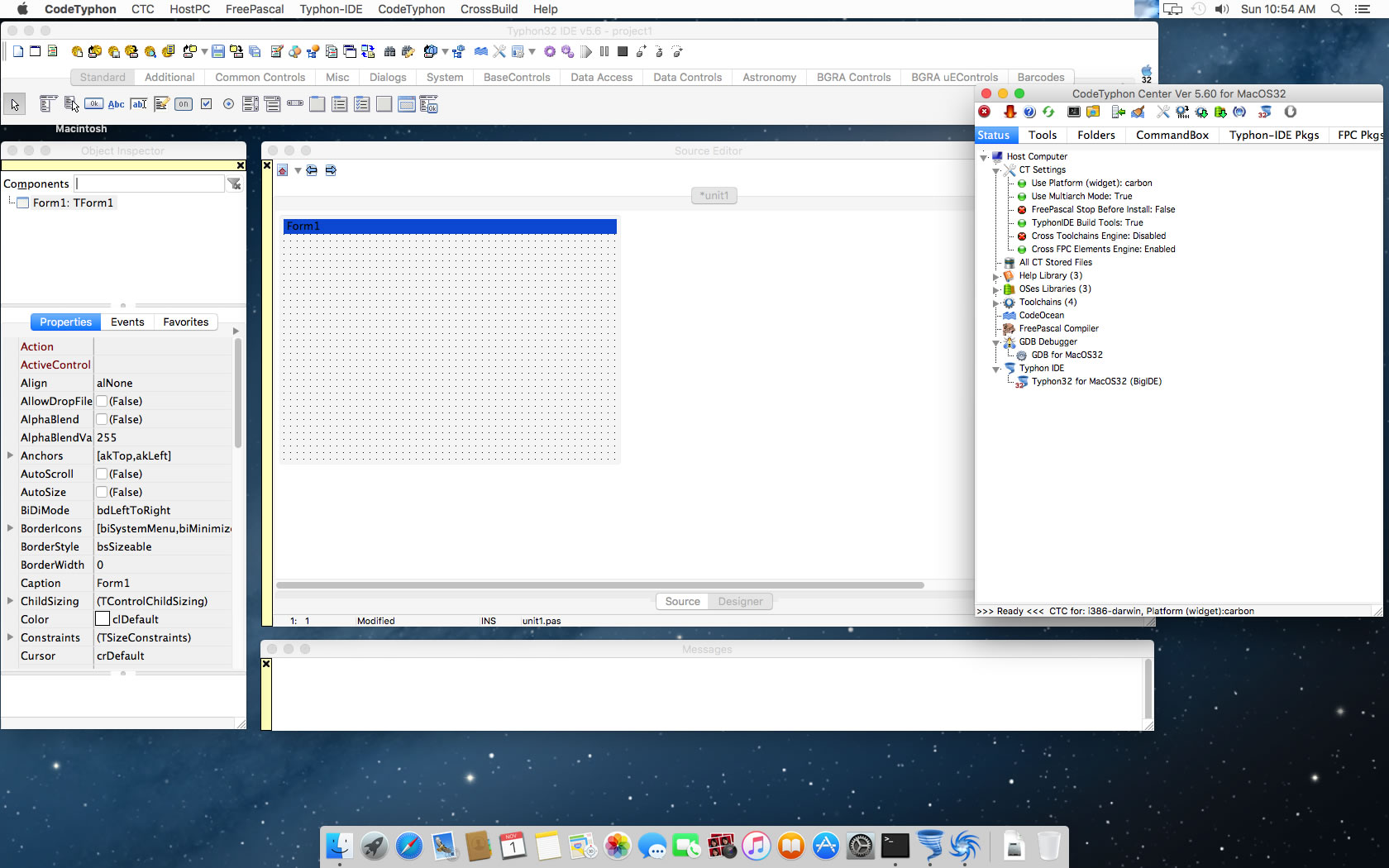This screenshot has width=1389, height=868.
Task: Pick the TLabel 'Abc' component icon
Action: point(117,104)
